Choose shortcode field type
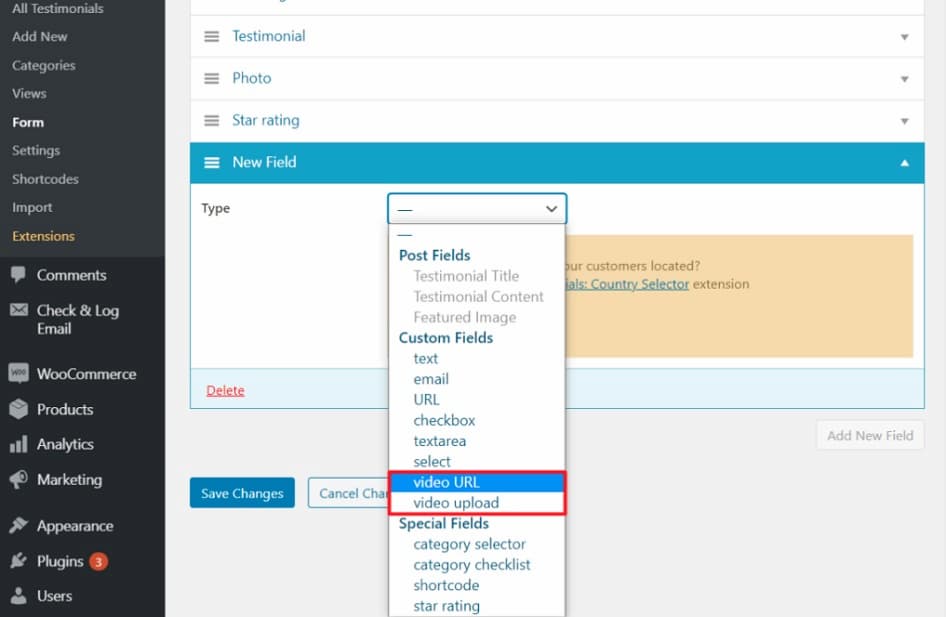This screenshot has height=617, width=946. [446, 585]
